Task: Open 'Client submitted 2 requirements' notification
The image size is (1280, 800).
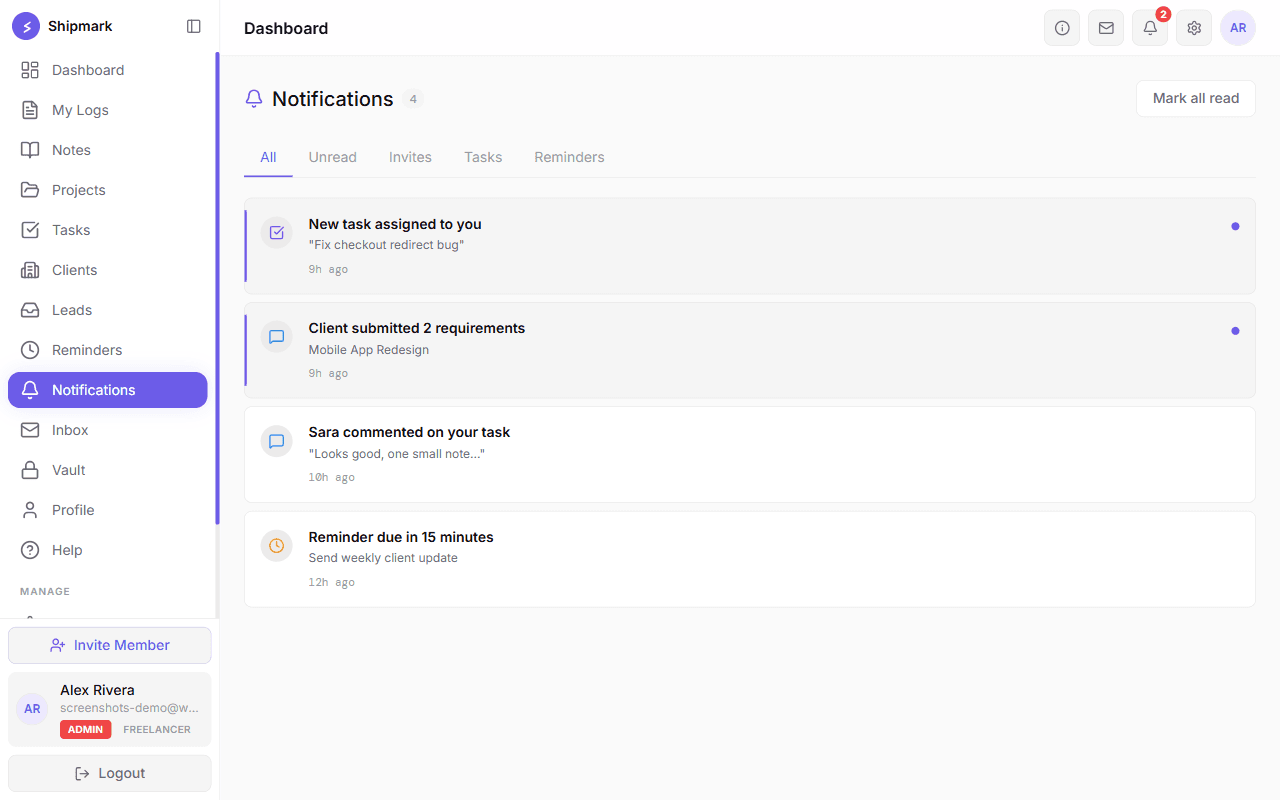Action: [750, 350]
